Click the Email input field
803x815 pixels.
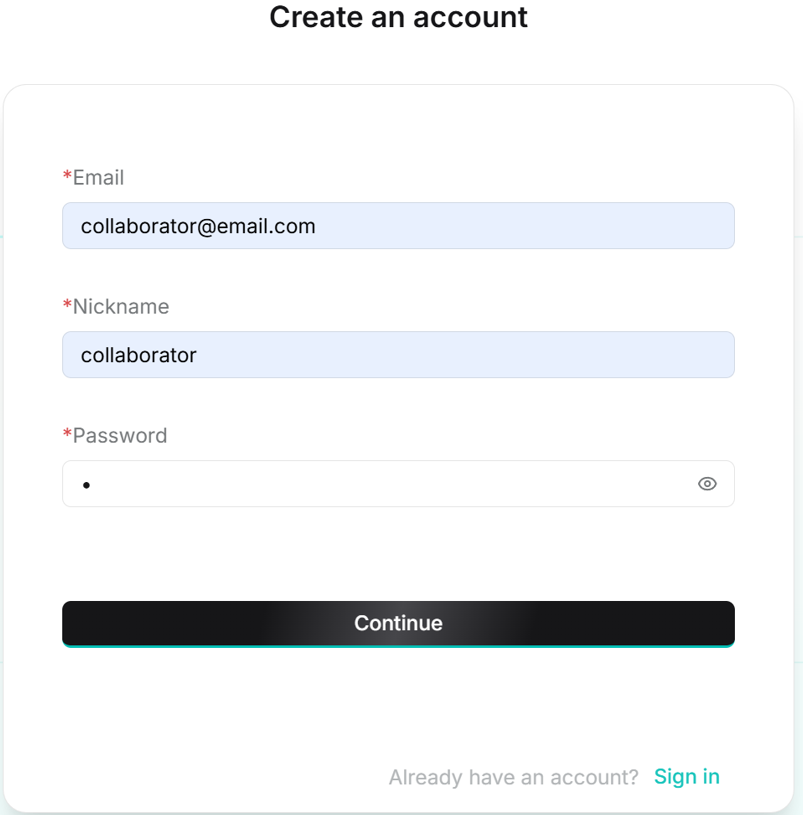[398, 226]
